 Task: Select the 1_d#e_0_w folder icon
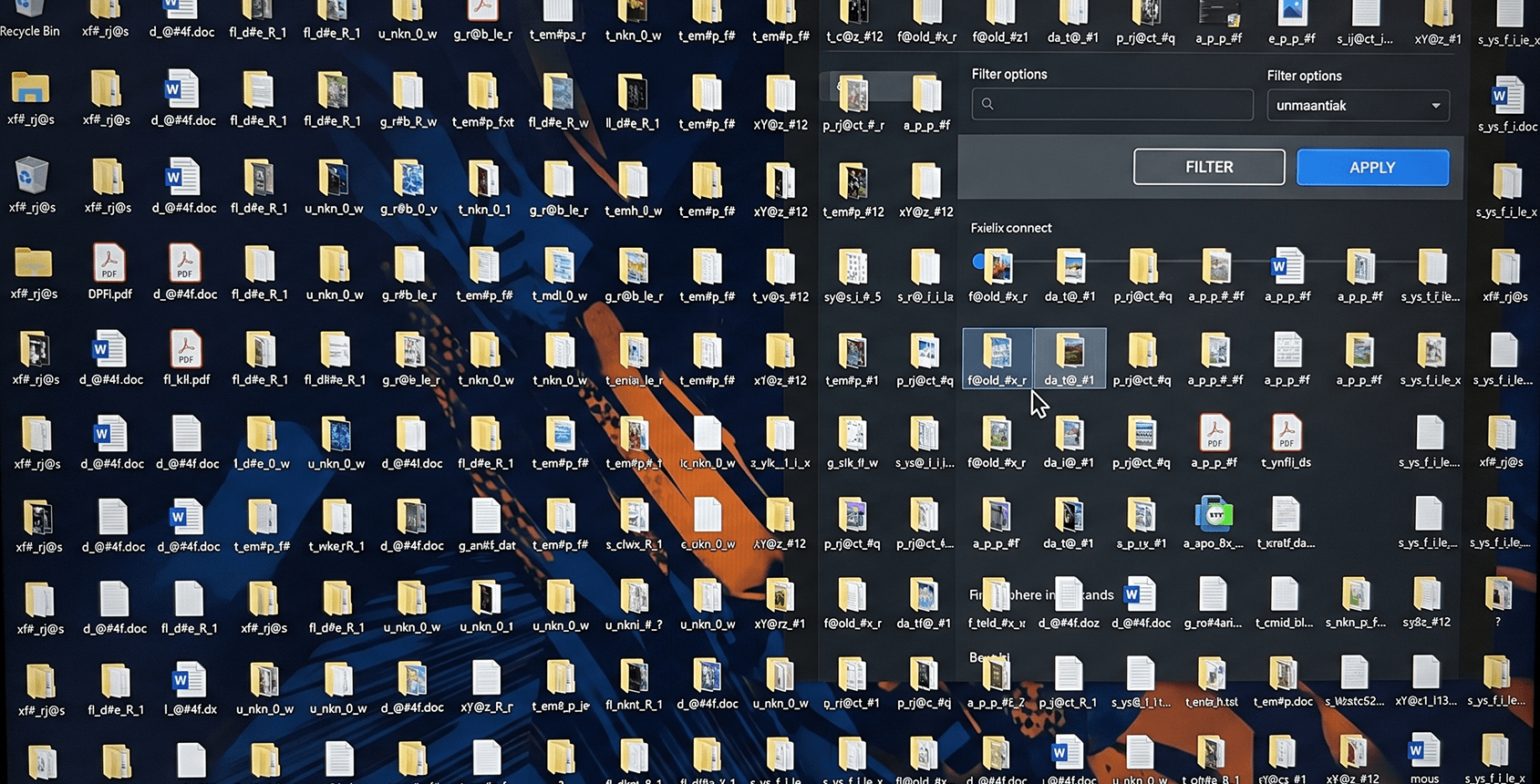click(x=261, y=435)
